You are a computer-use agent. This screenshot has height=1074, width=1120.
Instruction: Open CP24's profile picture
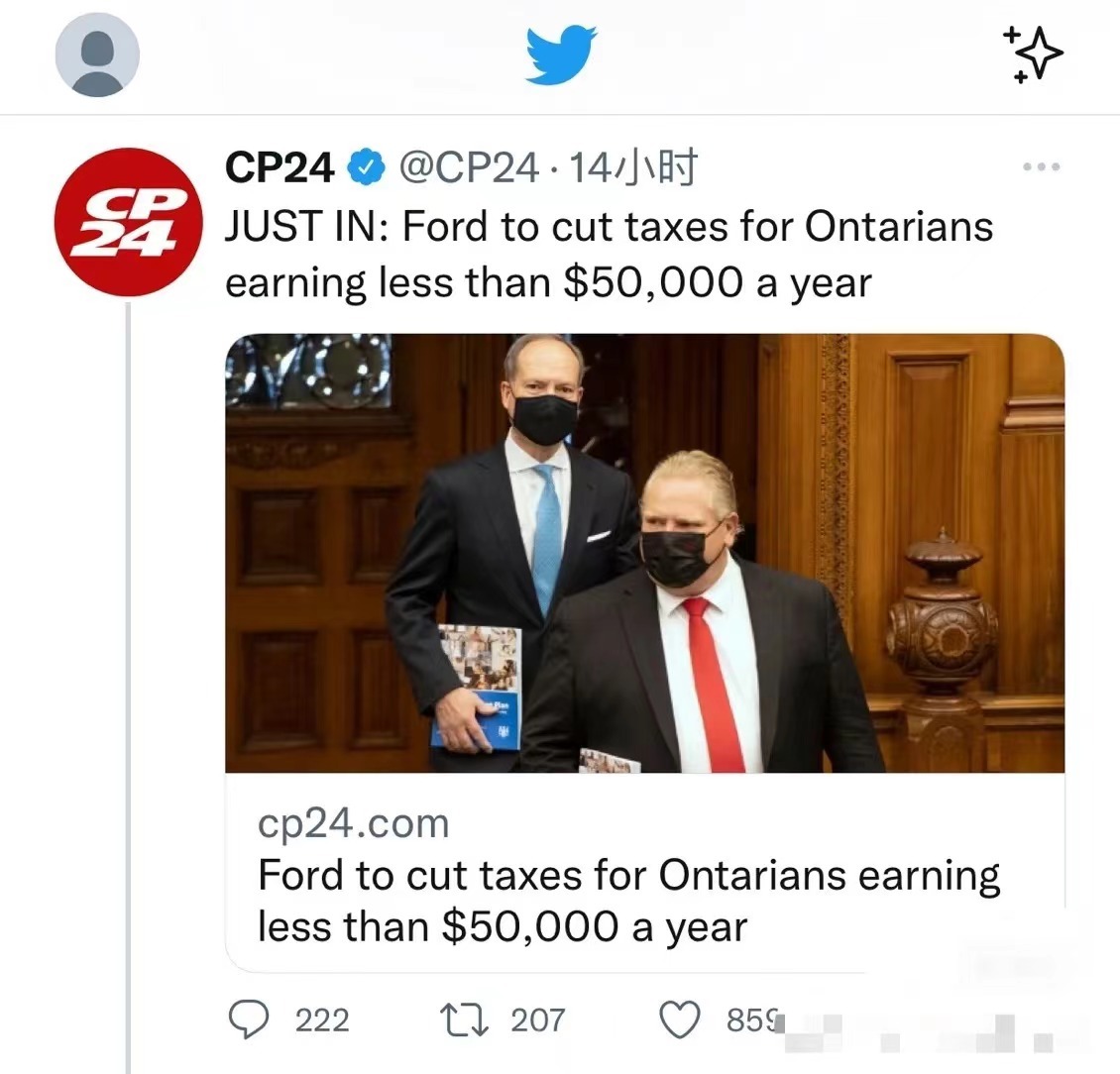[x=129, y=222]
